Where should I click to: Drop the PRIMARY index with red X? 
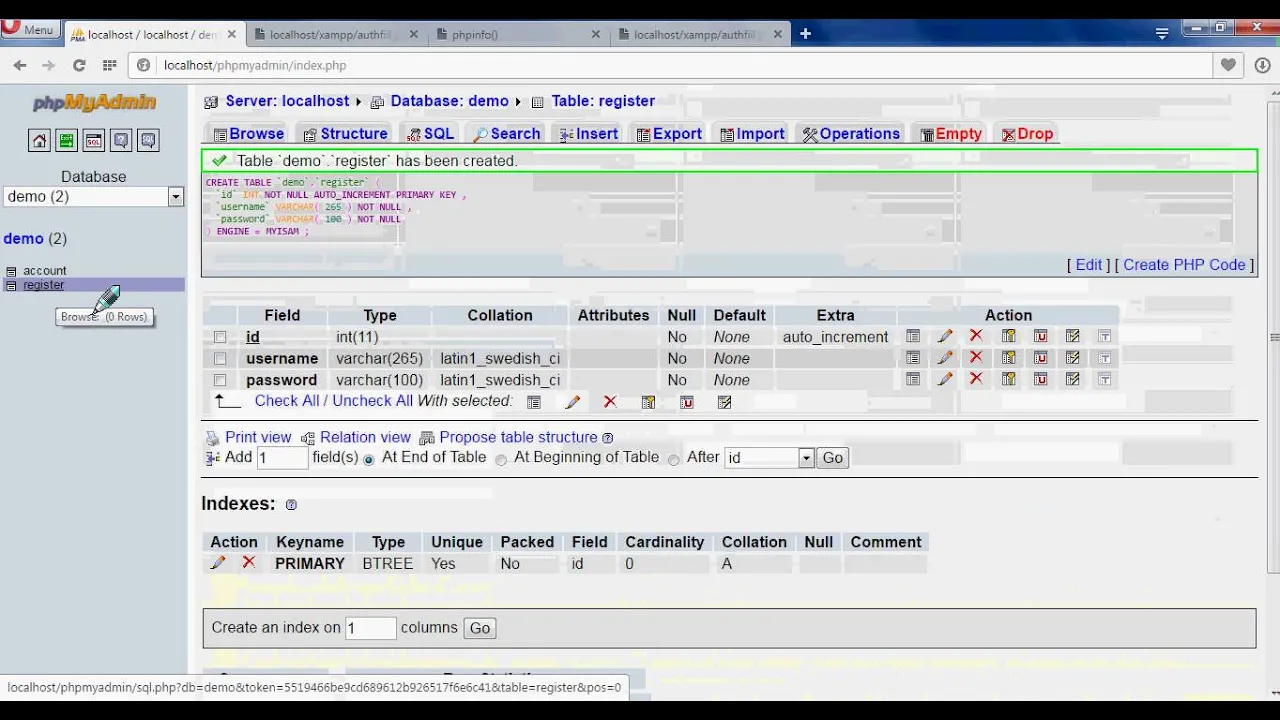pyautogui.click(x=249, y=563)
